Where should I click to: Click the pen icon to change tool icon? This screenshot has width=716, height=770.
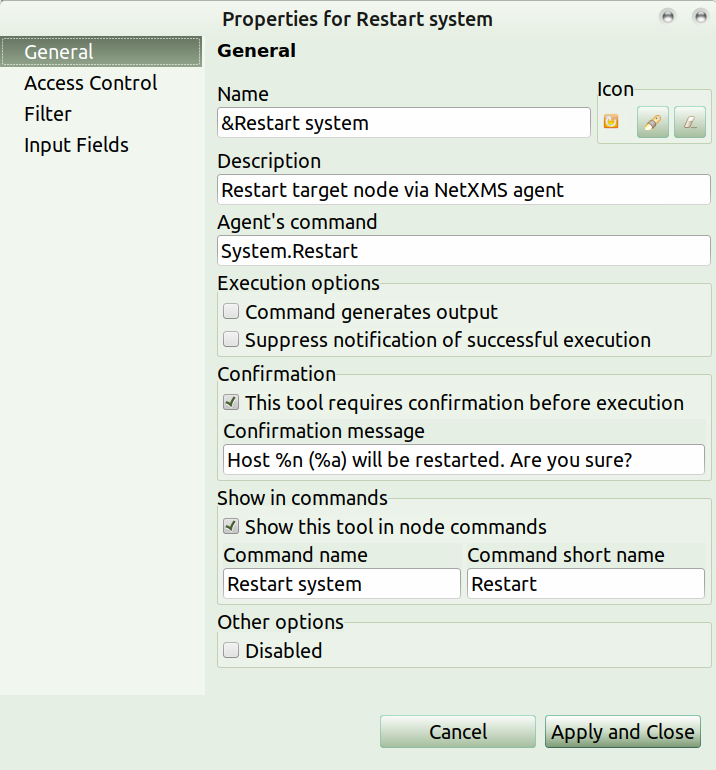652,123
